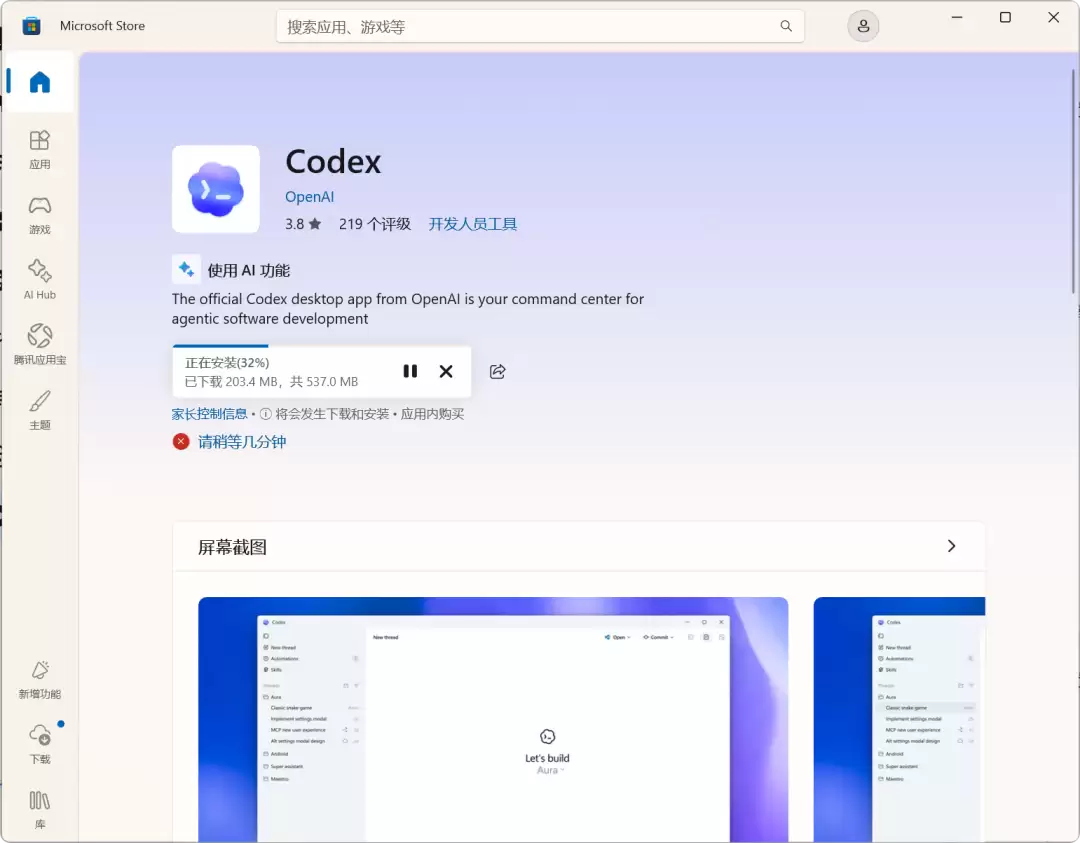
Task: Click the Codex description paragraph
Action: pyautogui.click(x=408, y=309)
